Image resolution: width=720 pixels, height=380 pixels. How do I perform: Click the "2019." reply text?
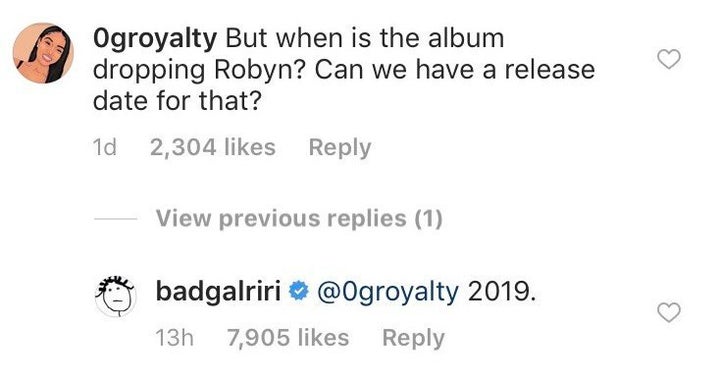(x=502, y=291)
